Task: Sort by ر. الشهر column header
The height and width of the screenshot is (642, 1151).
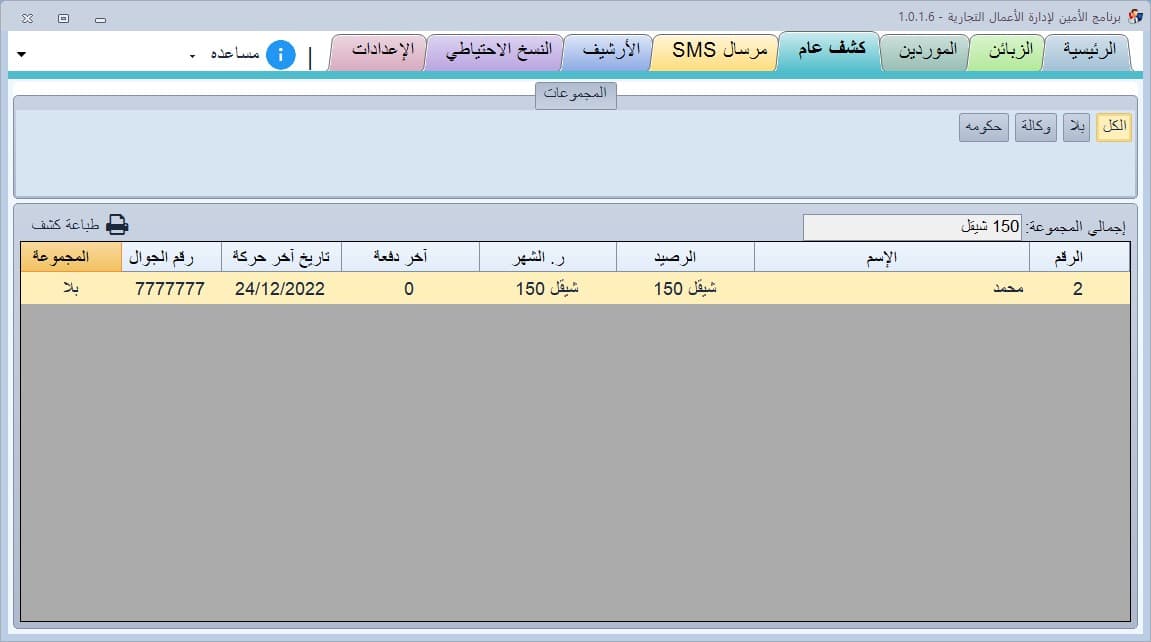Action: (548, 257)
